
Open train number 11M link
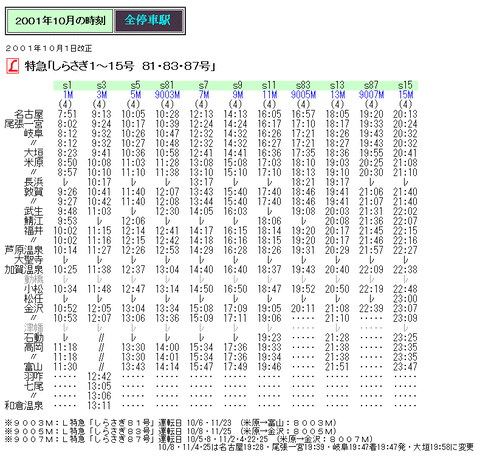tap(270, 95)
